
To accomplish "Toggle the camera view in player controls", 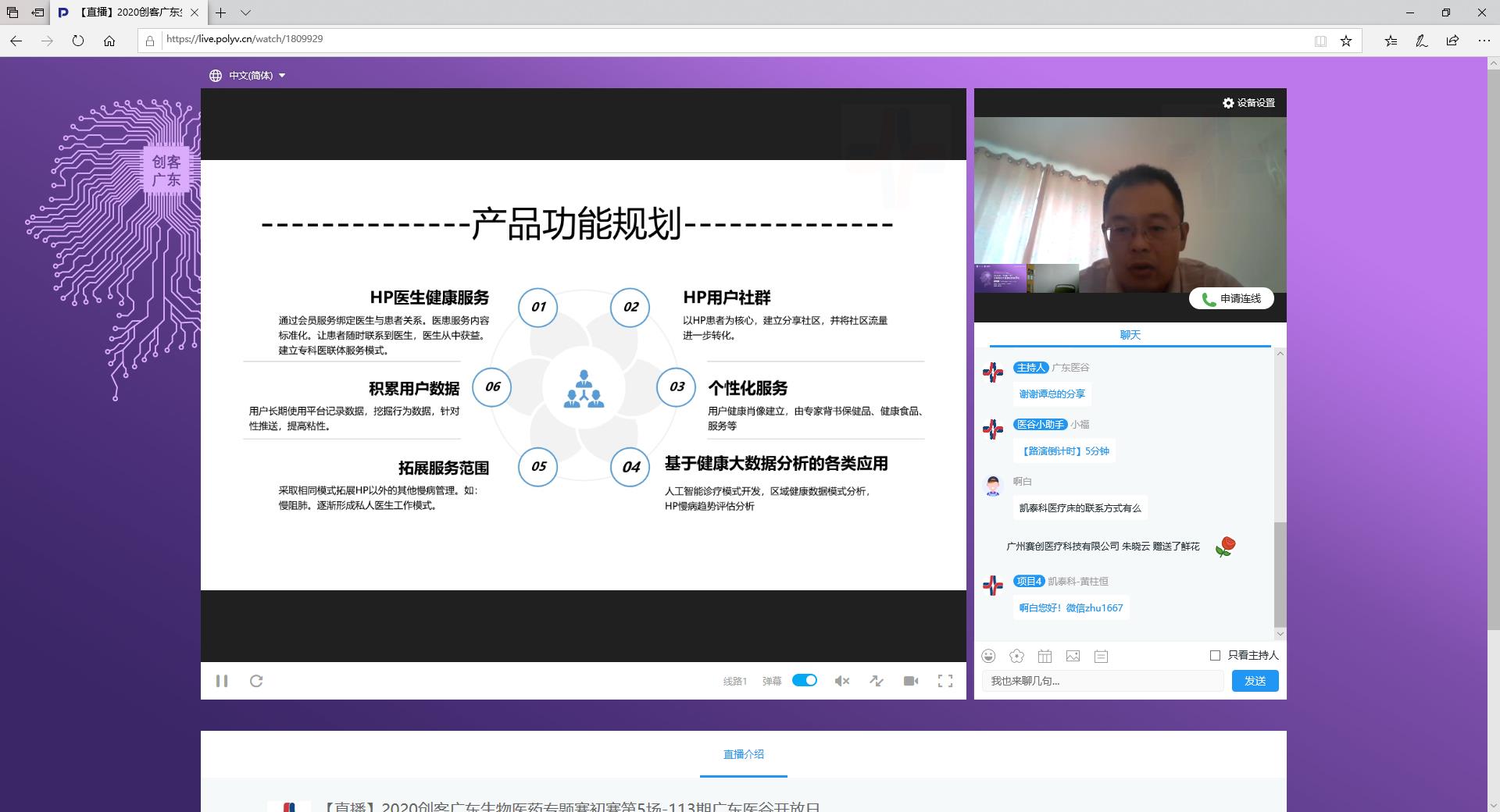I will pyautogui.click(x=911, y=680).
